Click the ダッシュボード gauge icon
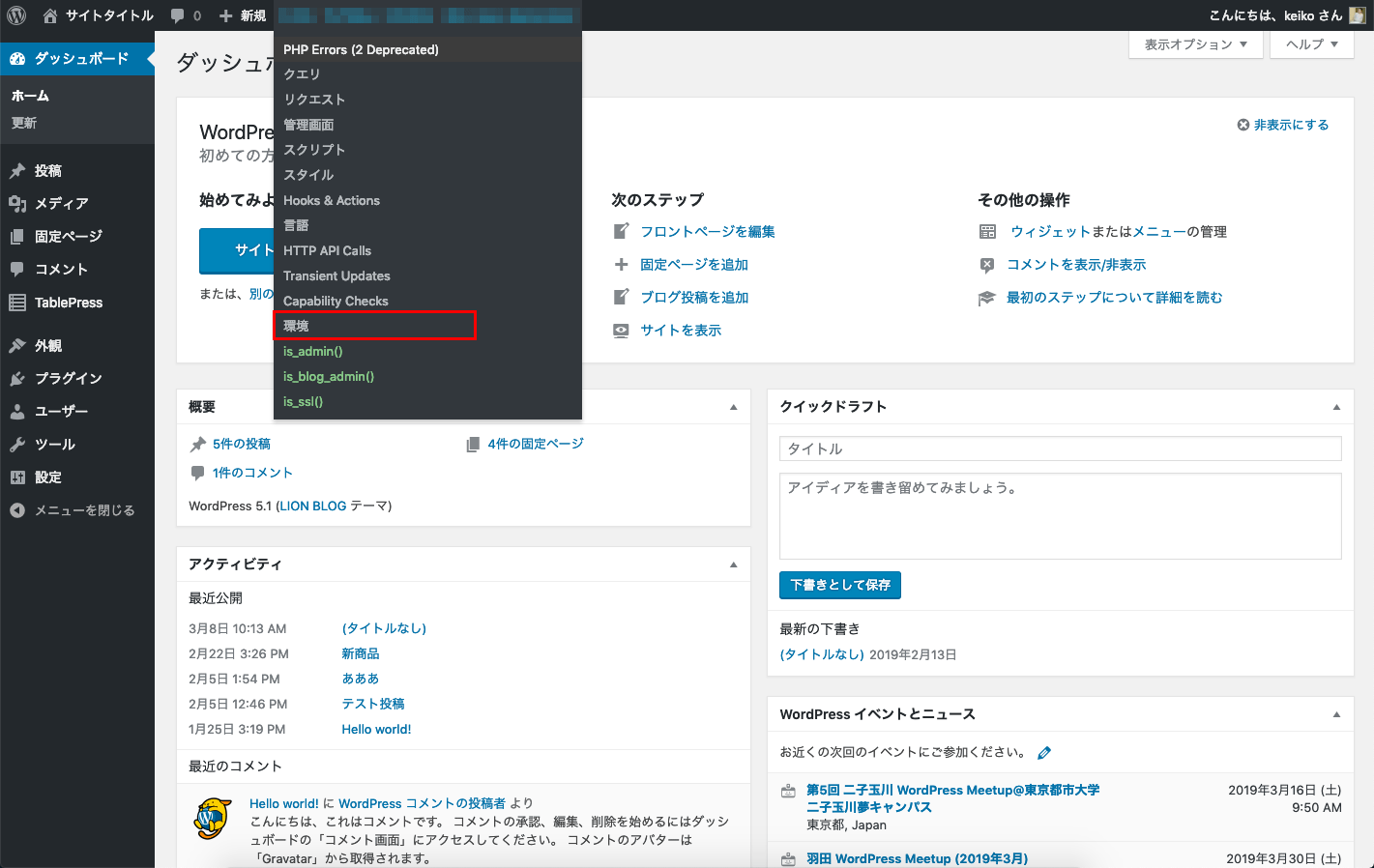 pyautogui.click(x=17, y=59)
